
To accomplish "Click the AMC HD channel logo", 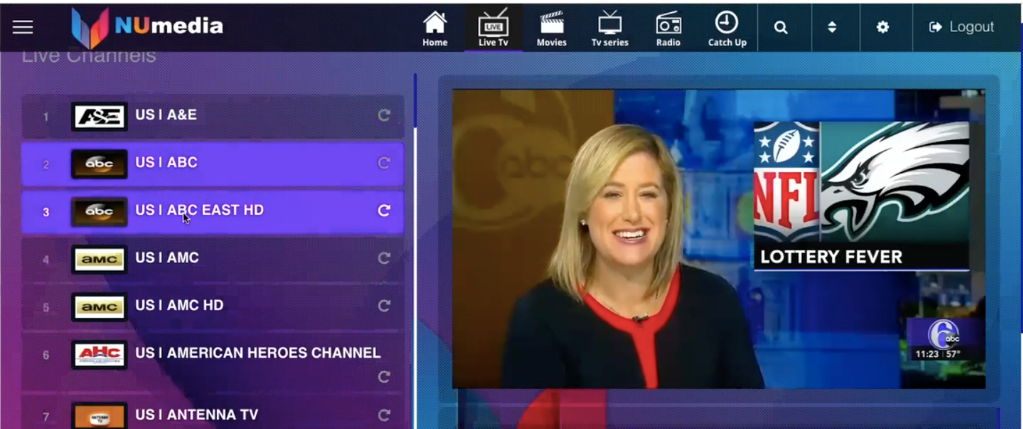I will point(99,307).
